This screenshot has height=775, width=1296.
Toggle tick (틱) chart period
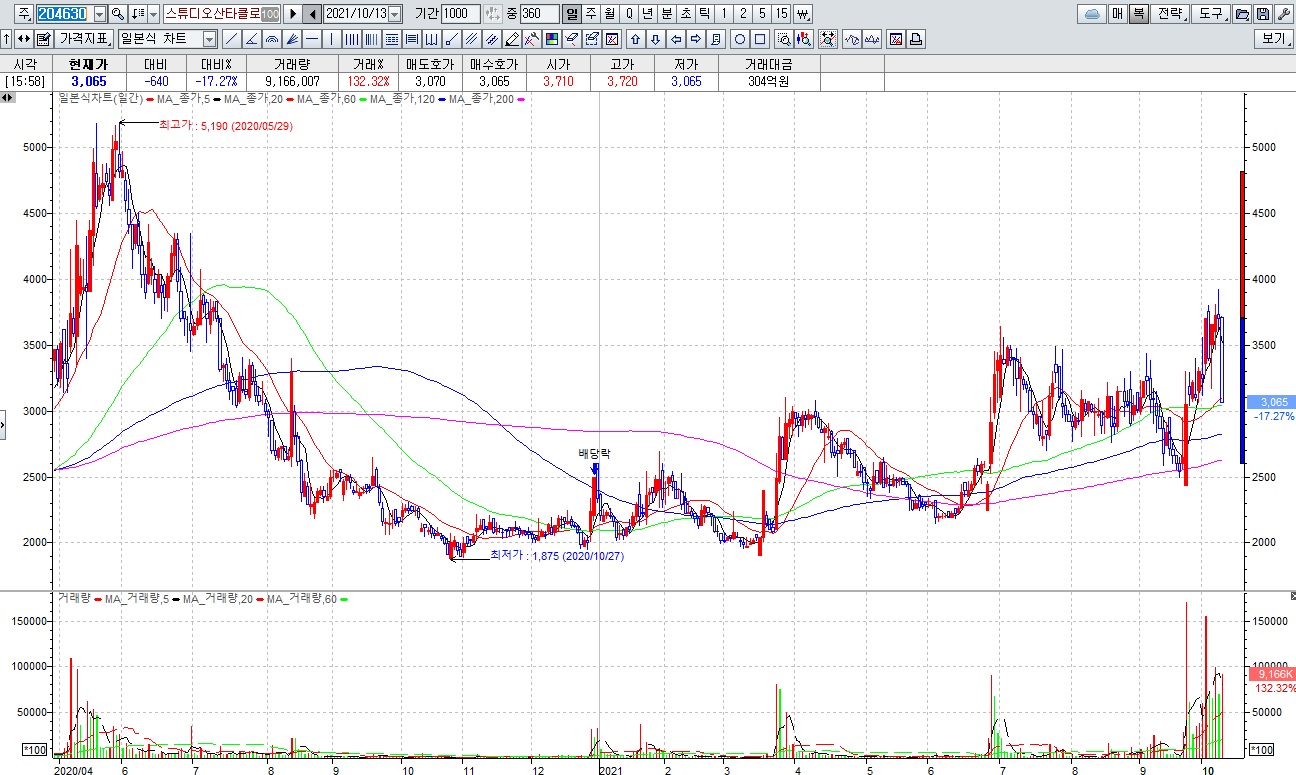pos(705,14)
